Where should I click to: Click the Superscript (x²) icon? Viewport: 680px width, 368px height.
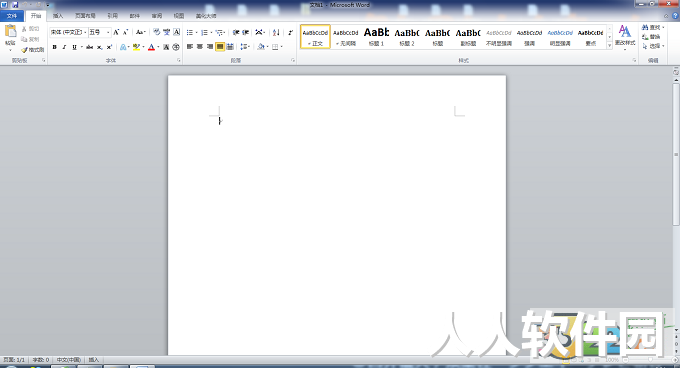click(109, 47)
